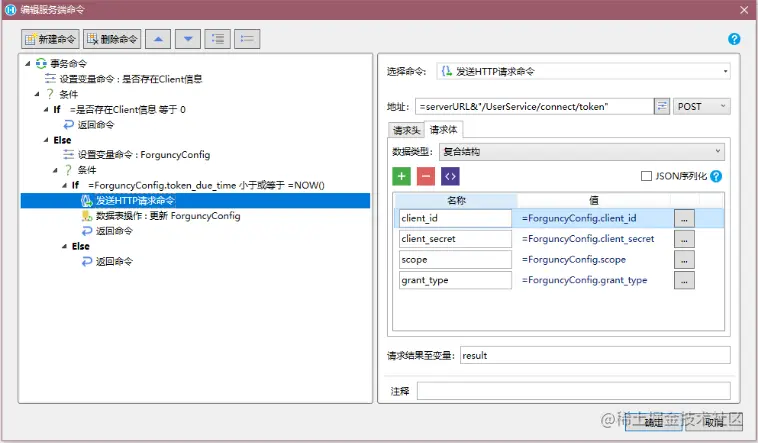Image resolution: width=758 pixels, height=443 pixels.
Task: Click value =ForguncyConfig.grant_type
Action: tap(584, 281)
